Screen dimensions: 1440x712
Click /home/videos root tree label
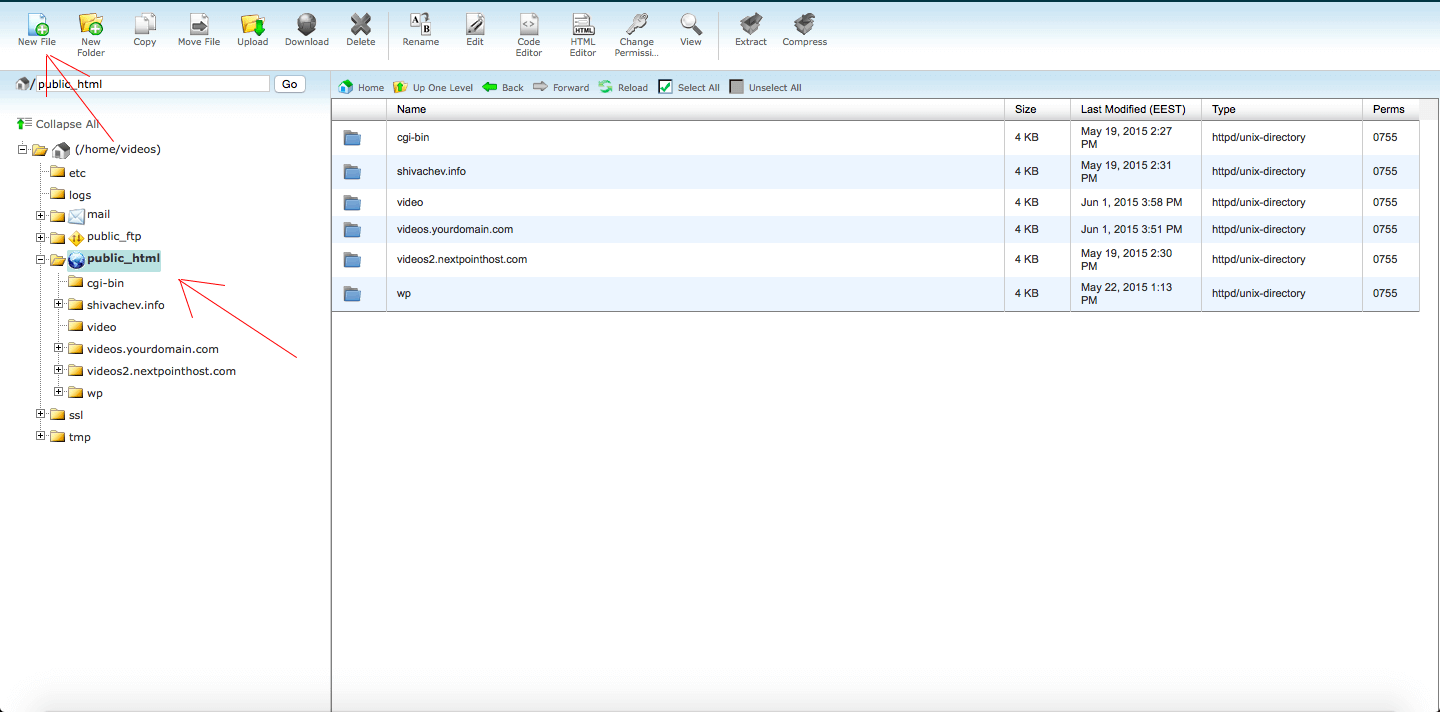(x=118, y=150)
